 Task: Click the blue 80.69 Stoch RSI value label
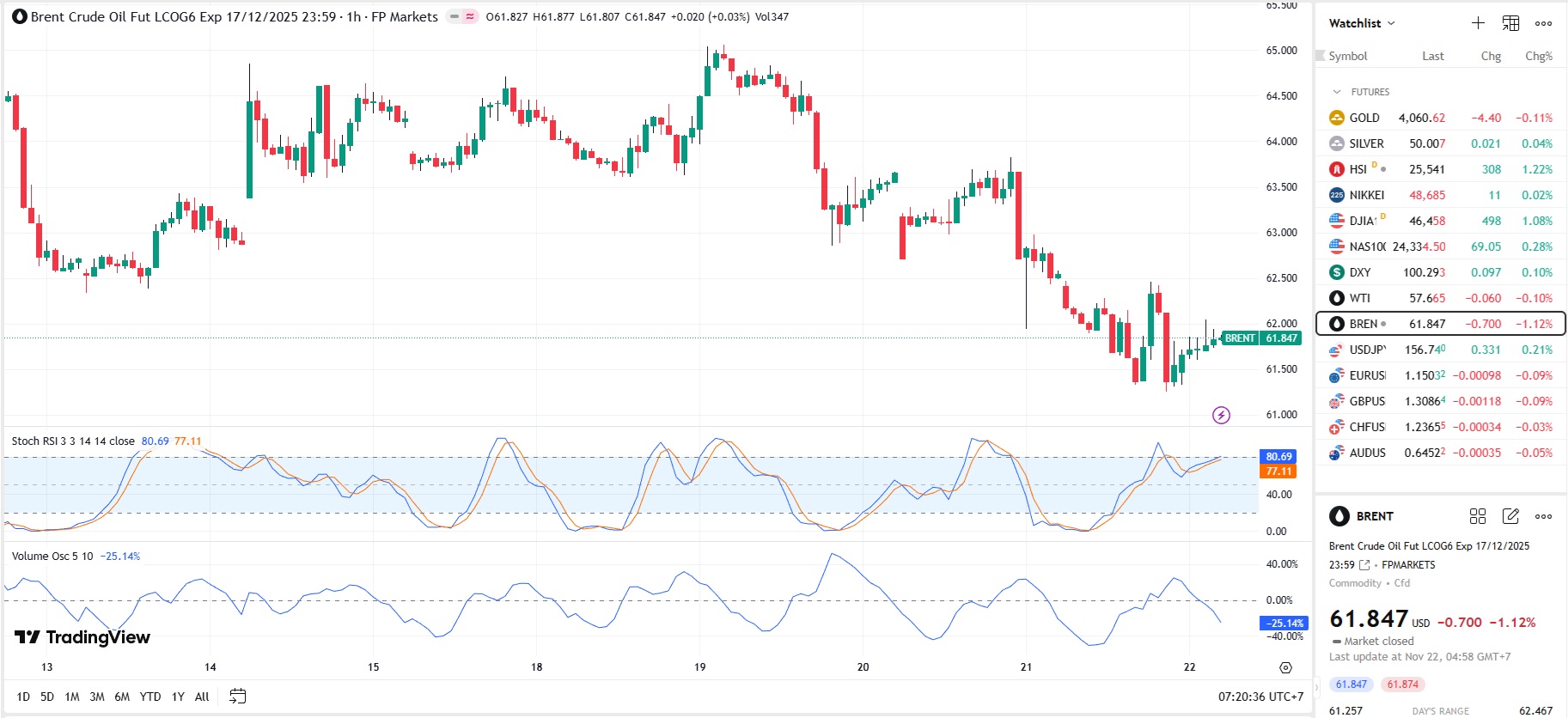click(x=1278, y=457)
